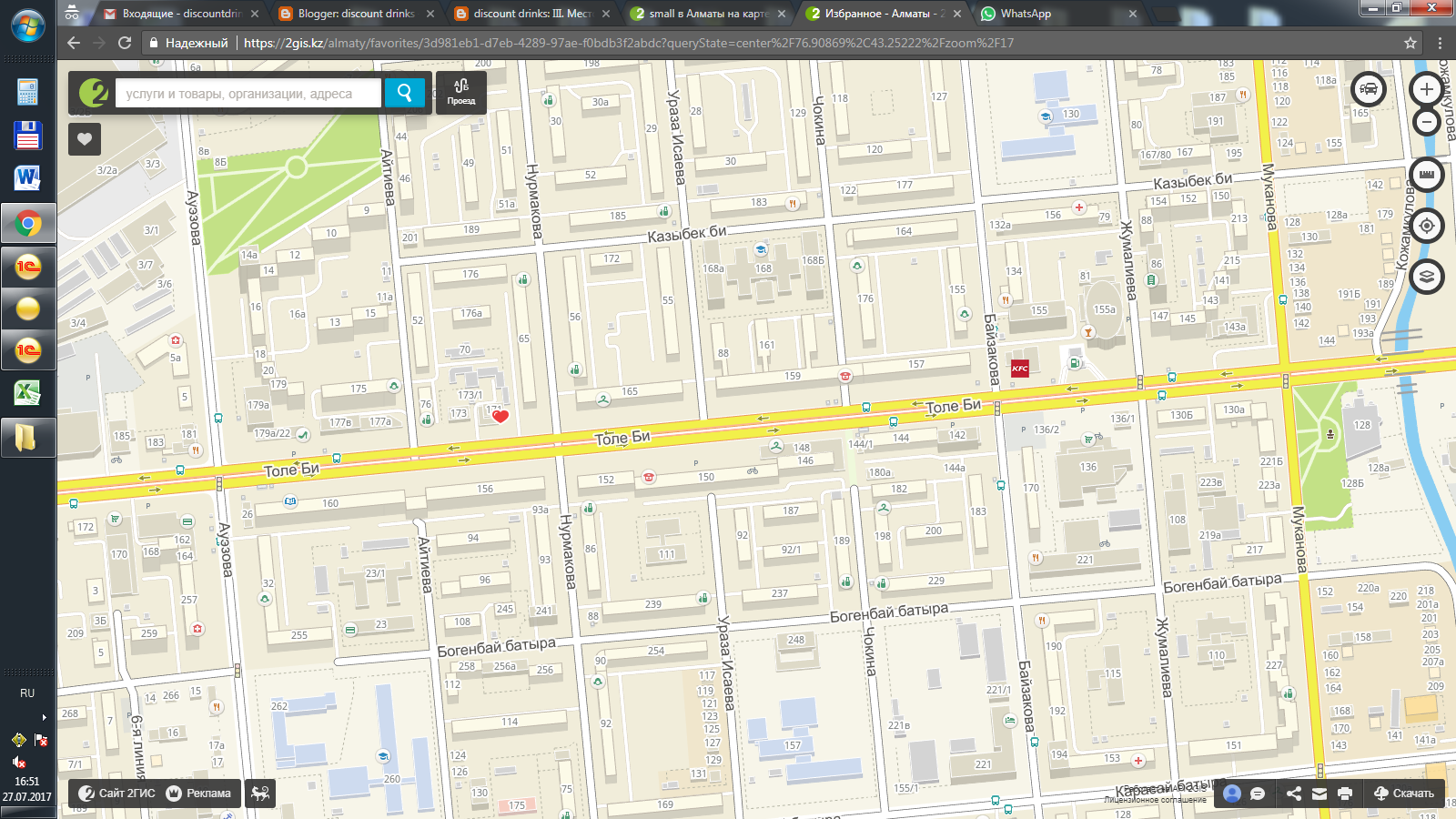The width and height of the screenshot is (1456, 819).
Task: Click the Надежный secure site lock indicator
Action: pyautogui.click(x=187, y=43)
